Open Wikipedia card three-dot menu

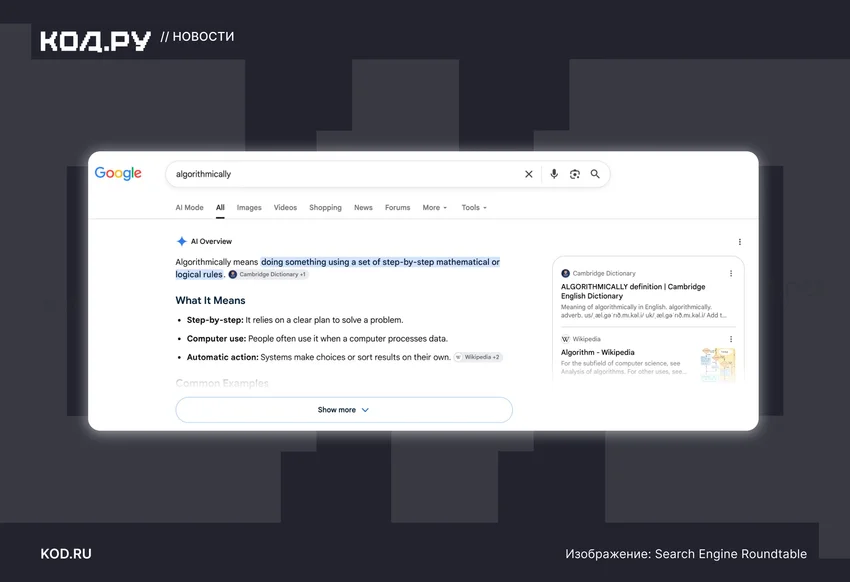tap(731, 339)
